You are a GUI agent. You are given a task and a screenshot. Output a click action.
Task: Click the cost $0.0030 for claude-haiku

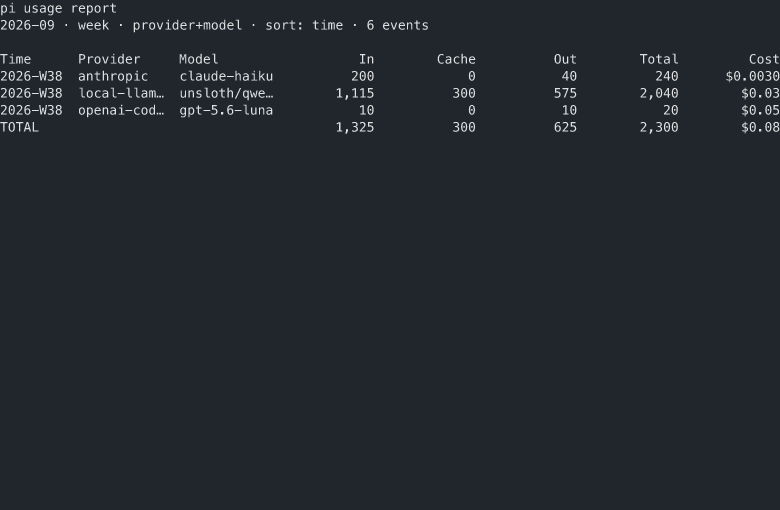click(753, 76)
